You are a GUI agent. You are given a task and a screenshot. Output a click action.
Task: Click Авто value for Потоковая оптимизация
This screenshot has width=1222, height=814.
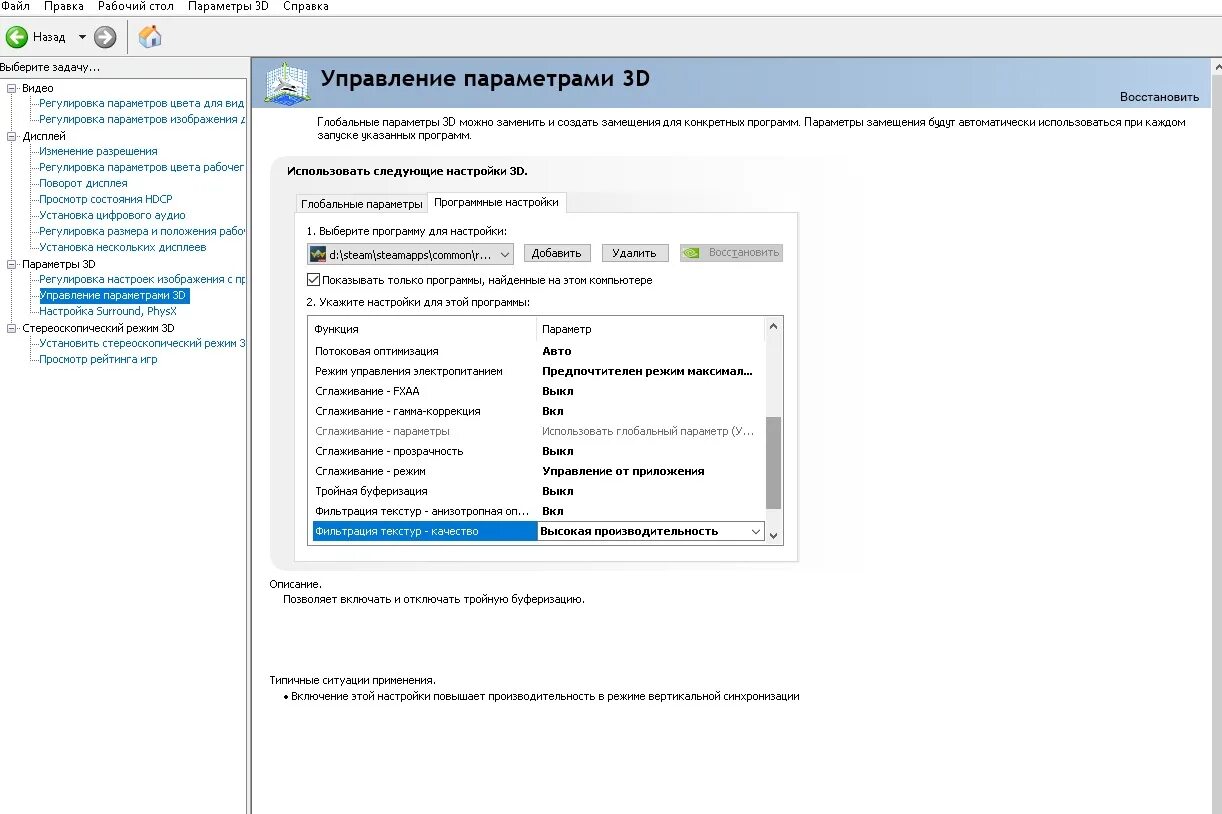pos(557,351)
